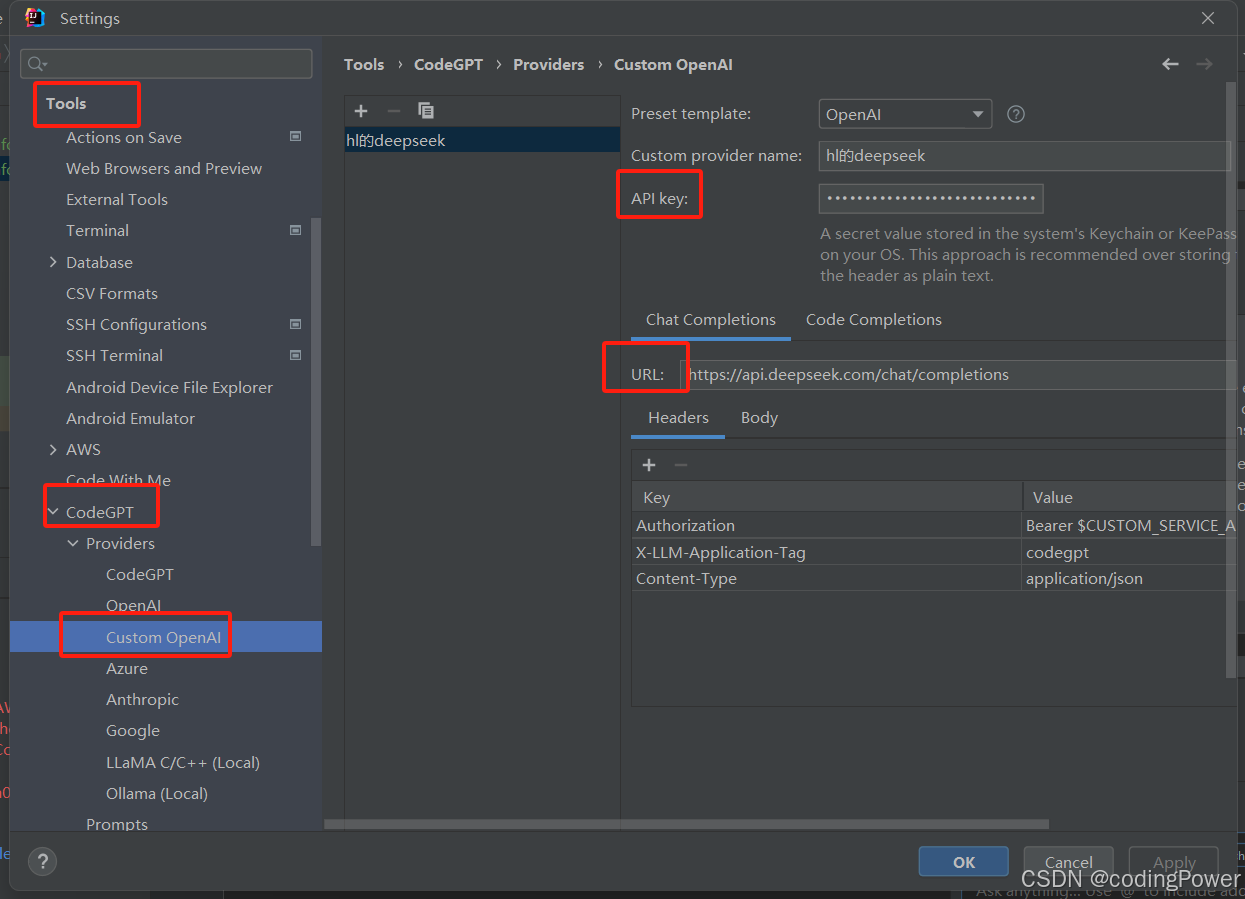1245x899 pixels.
Task: Select the CodeGPT provider under Providers
Action: pos(140,574)
